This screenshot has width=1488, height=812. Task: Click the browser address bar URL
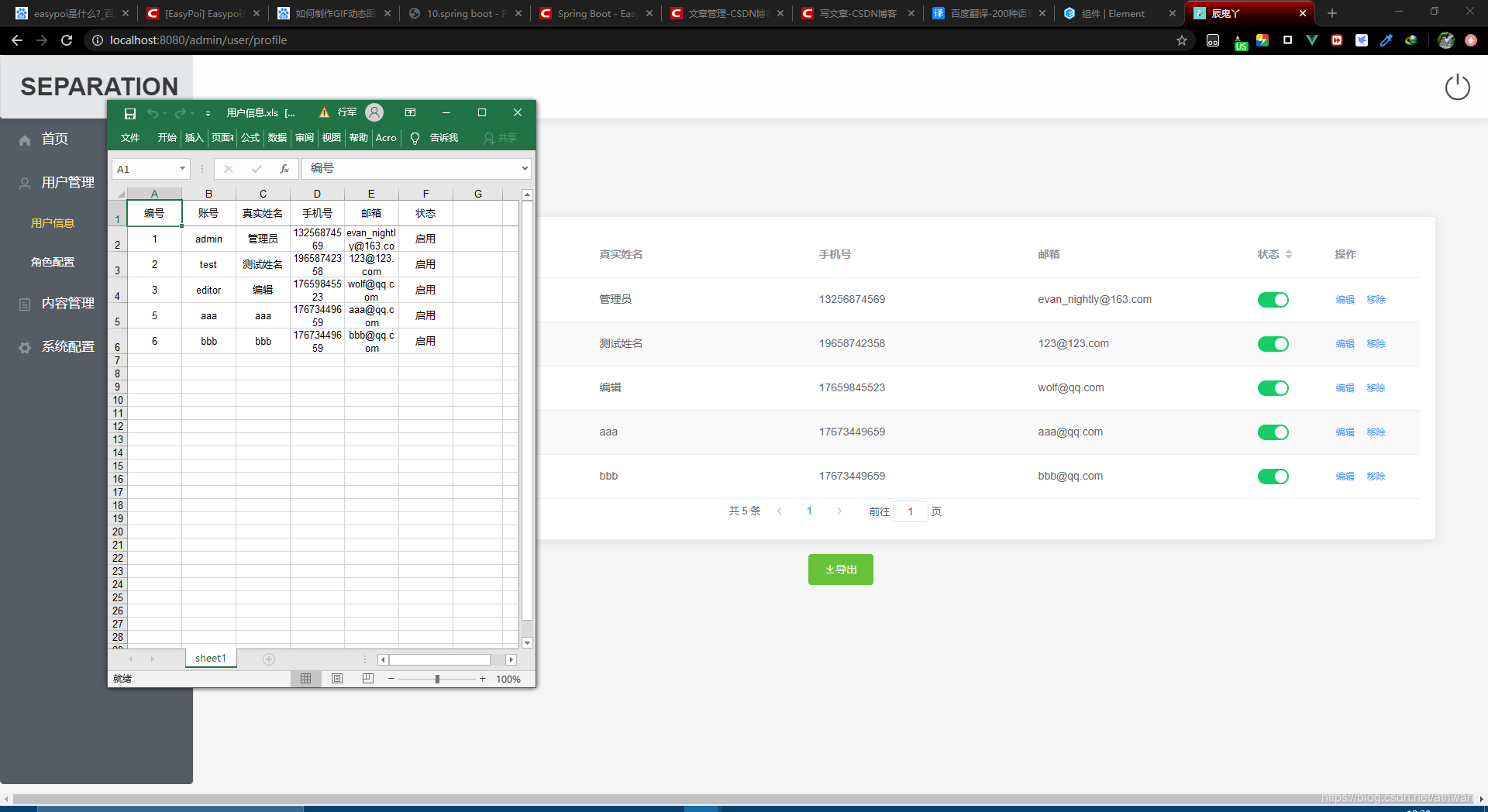coord(198,40)
